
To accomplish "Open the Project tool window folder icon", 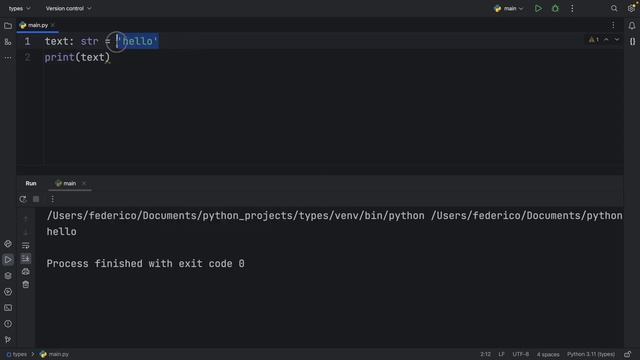I will point(8,26).
